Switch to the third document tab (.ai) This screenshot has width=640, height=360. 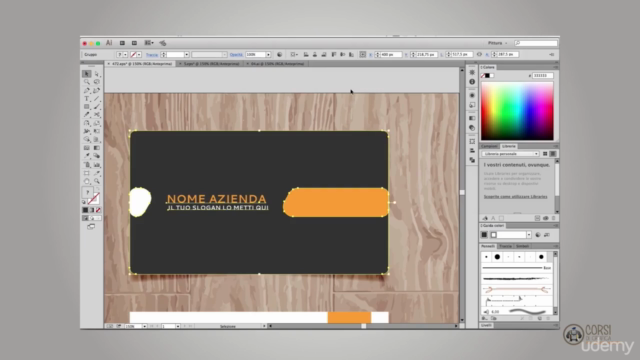277,64
